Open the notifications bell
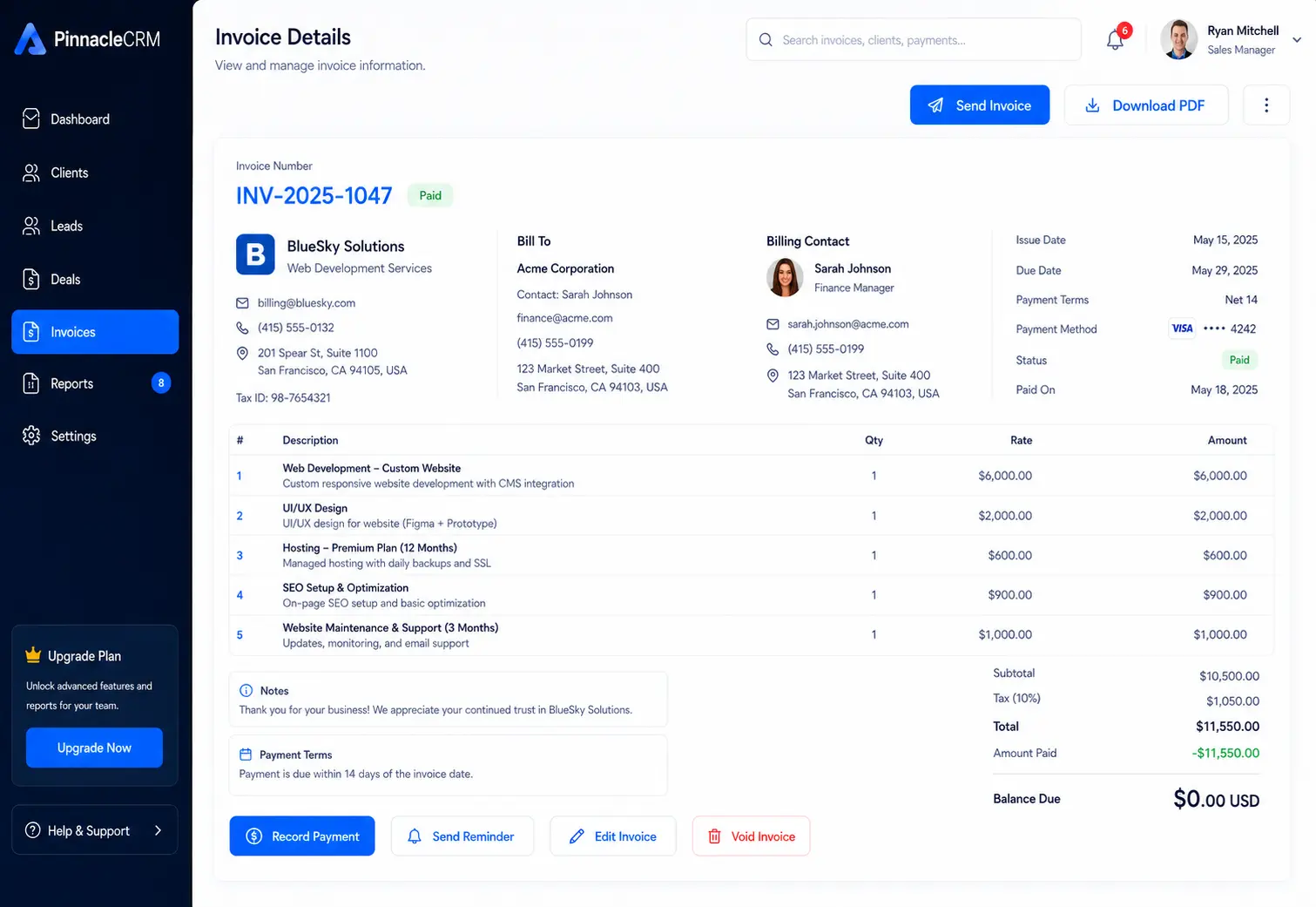 pyautogui.click(x=1115, y=39)
